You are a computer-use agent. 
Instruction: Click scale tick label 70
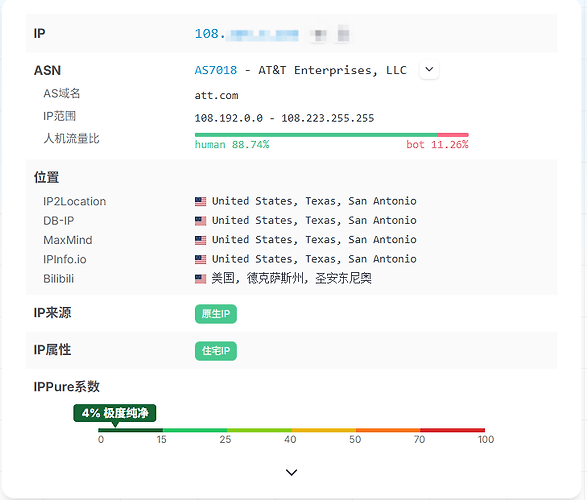pyautogui.click(x=419, y=439)
